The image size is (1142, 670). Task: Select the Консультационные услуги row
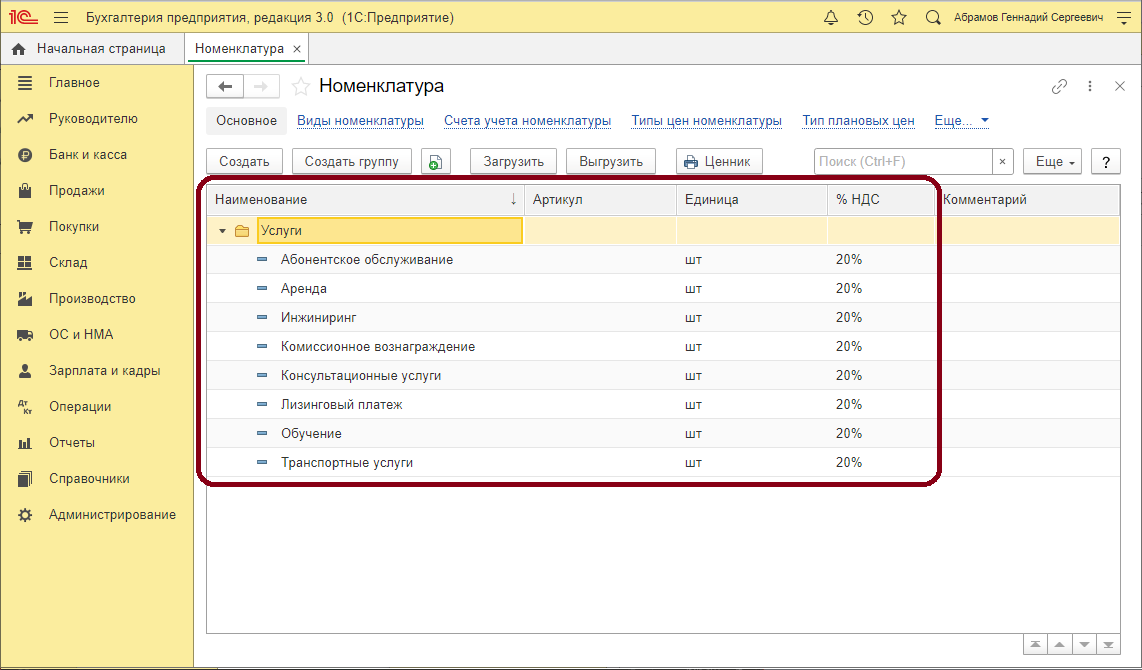[x=360, y=376]
